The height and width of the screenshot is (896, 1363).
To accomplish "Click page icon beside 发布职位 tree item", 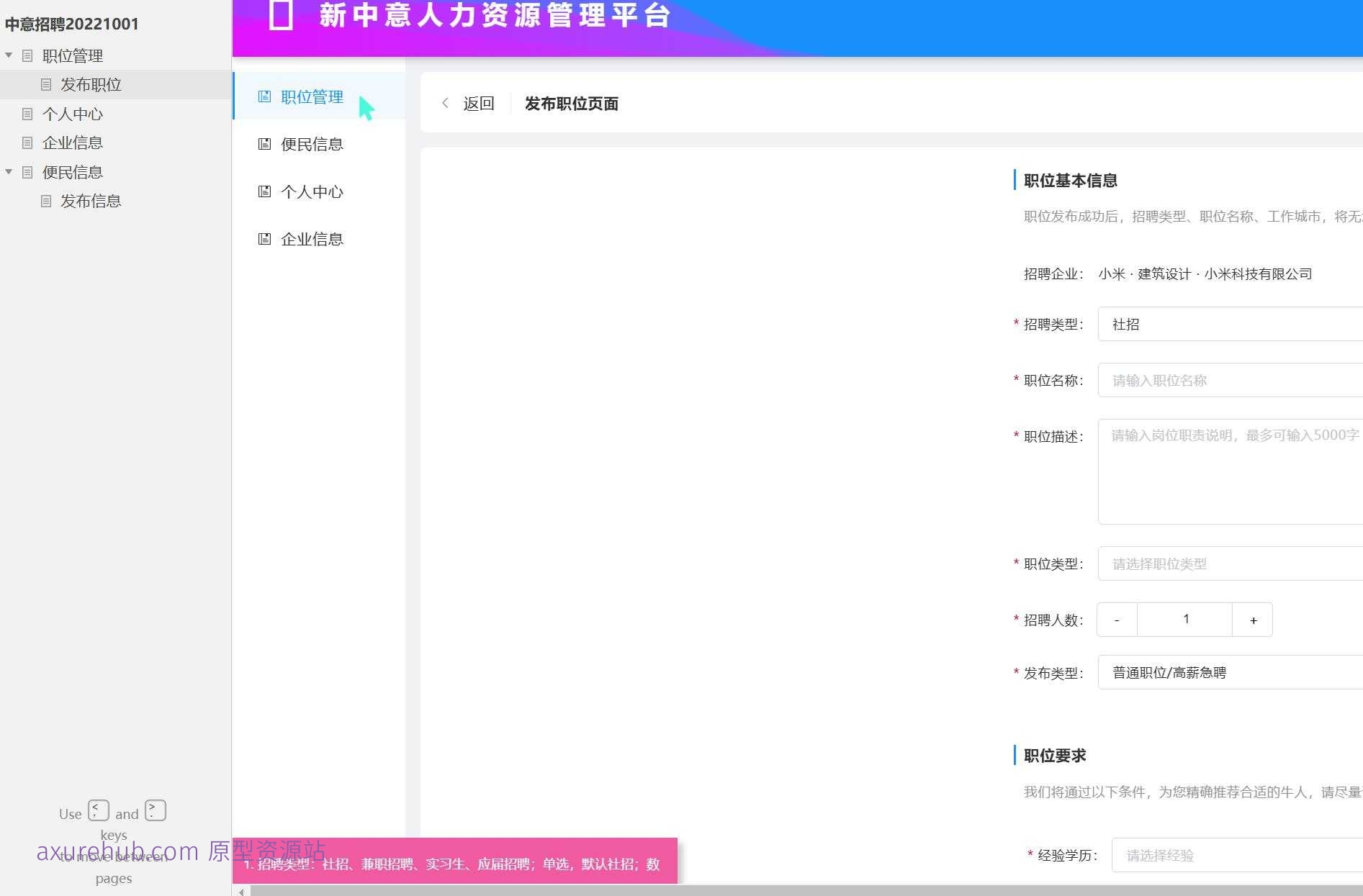I will click(46, 84).
